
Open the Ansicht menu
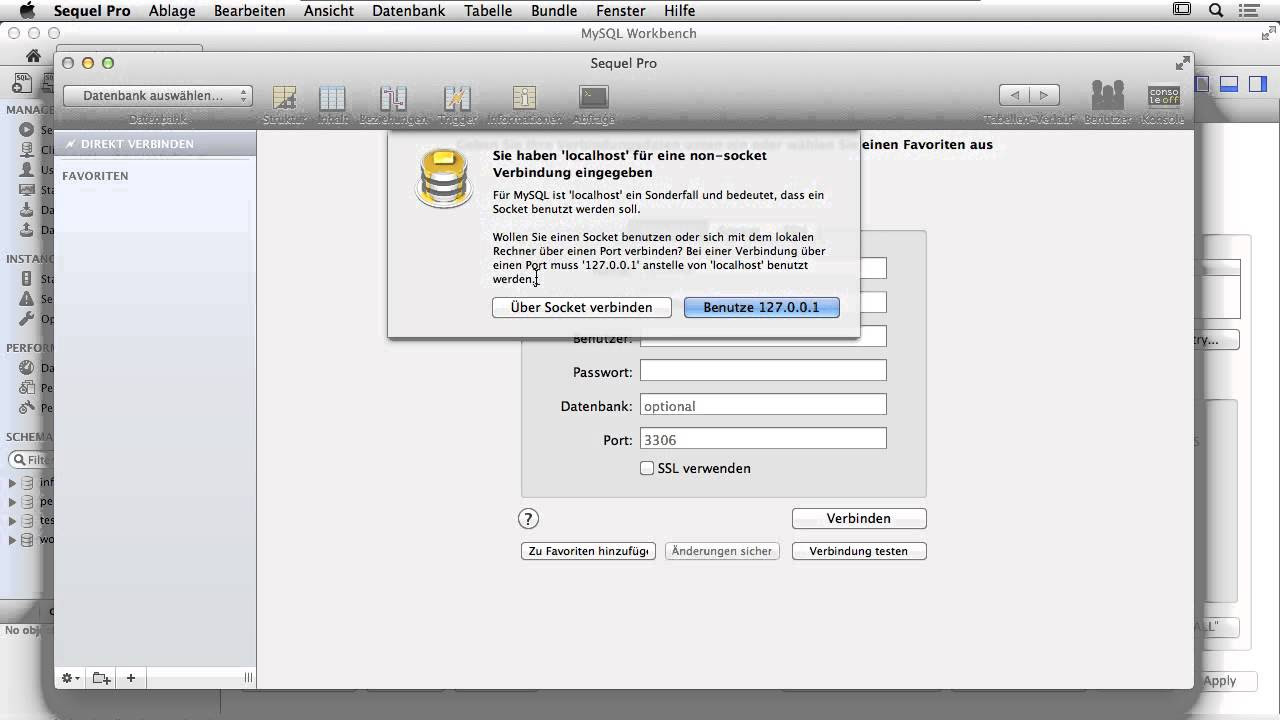[329, 10]
